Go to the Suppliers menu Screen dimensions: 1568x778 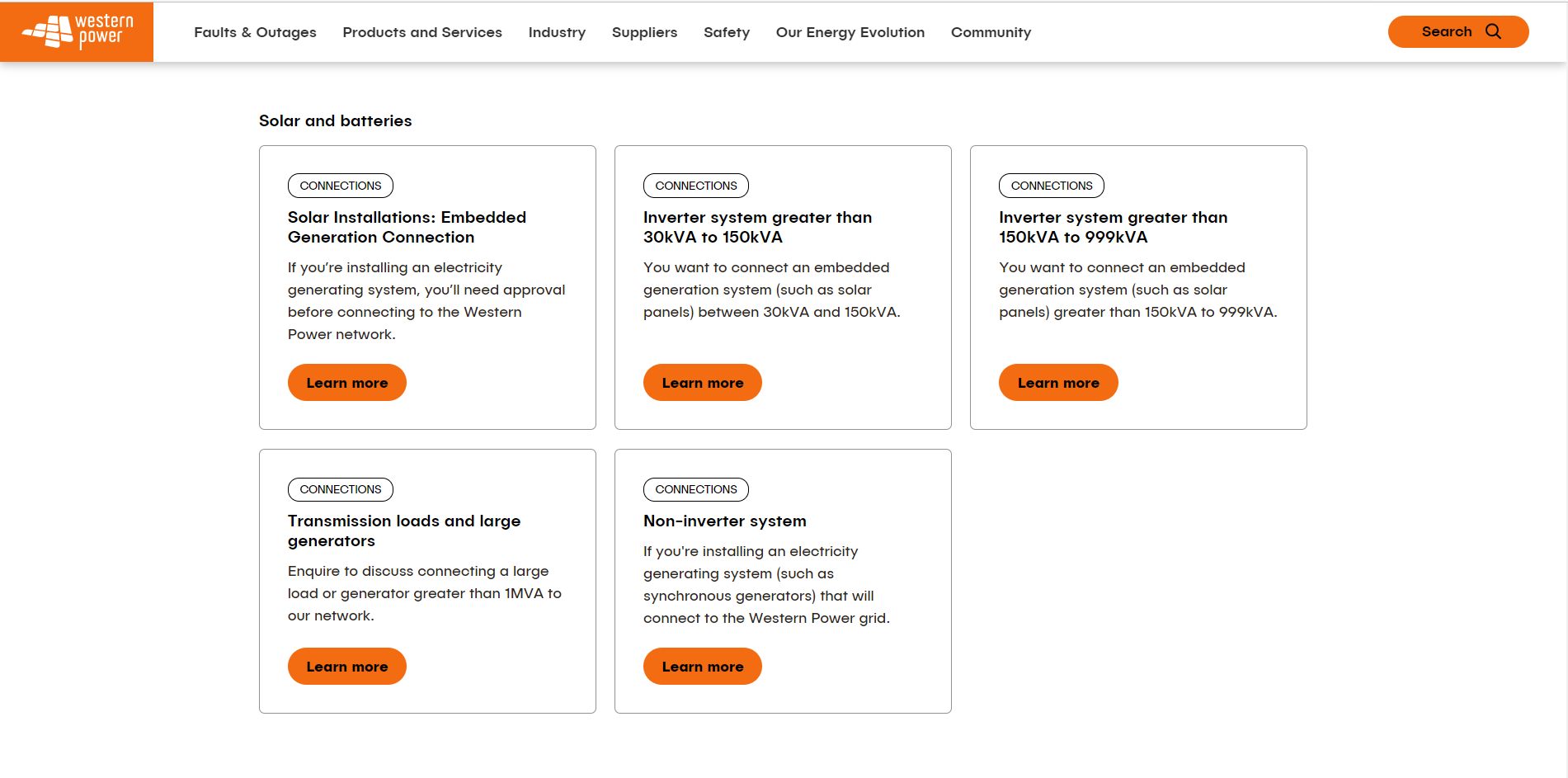click(644, 32)
